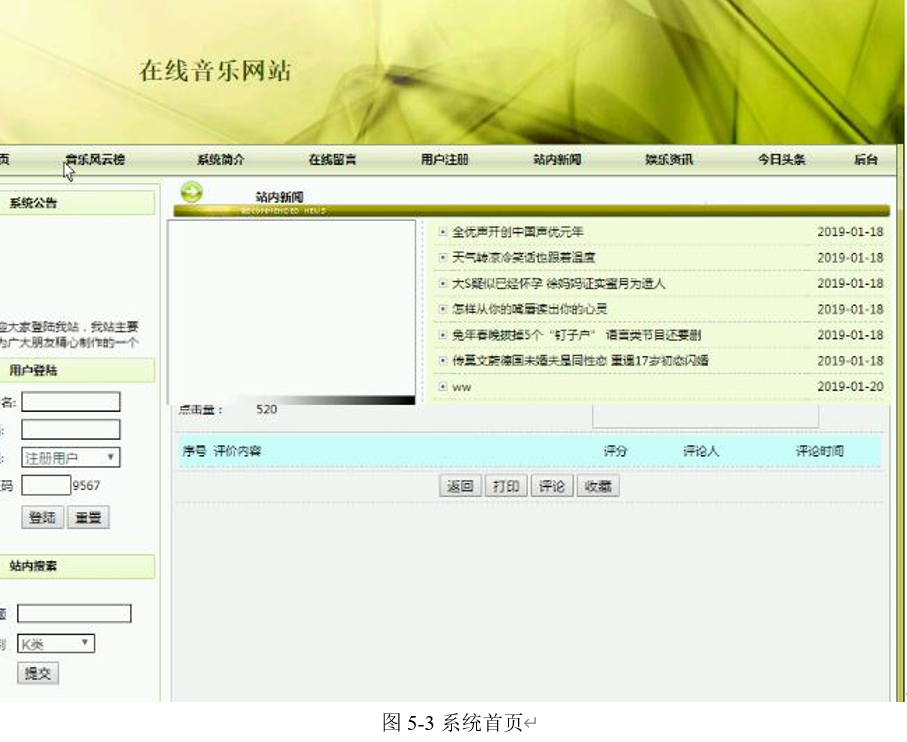Click the icon before 大S疑似已经怀孕 news item
Screen dimensions: 907x742
pyautogui.click(x=443, y=284)
